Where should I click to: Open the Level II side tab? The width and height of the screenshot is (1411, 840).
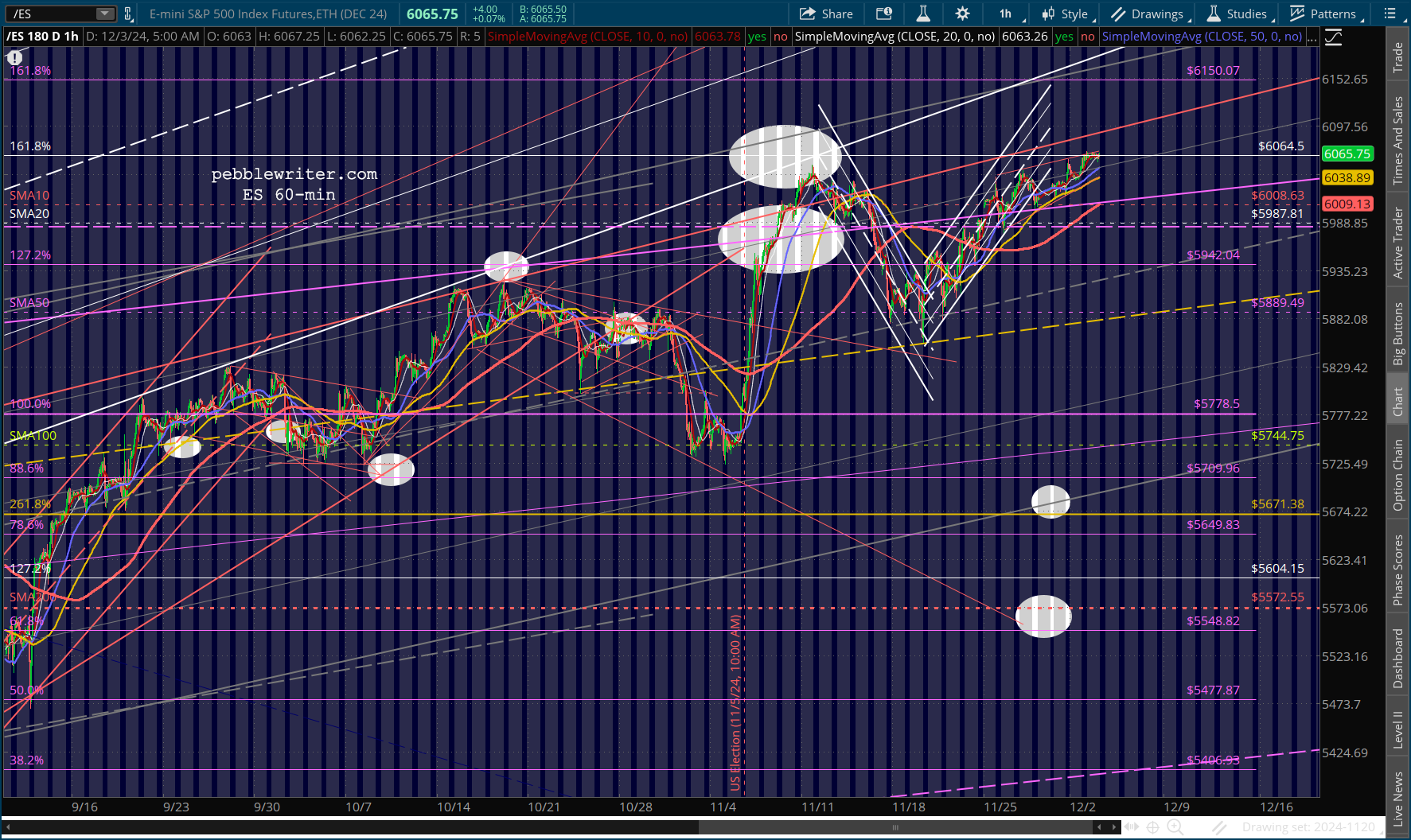tap(1398, 729)
